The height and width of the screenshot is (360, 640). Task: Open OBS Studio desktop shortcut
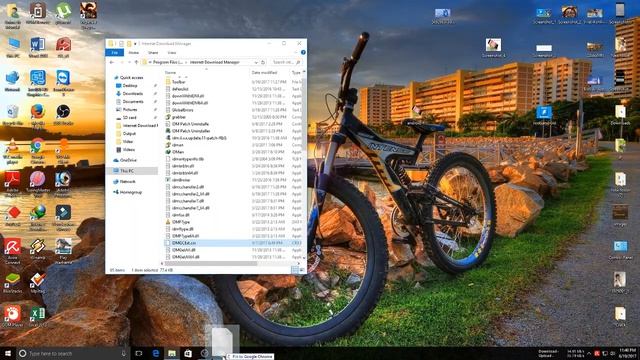coord(63,115)
